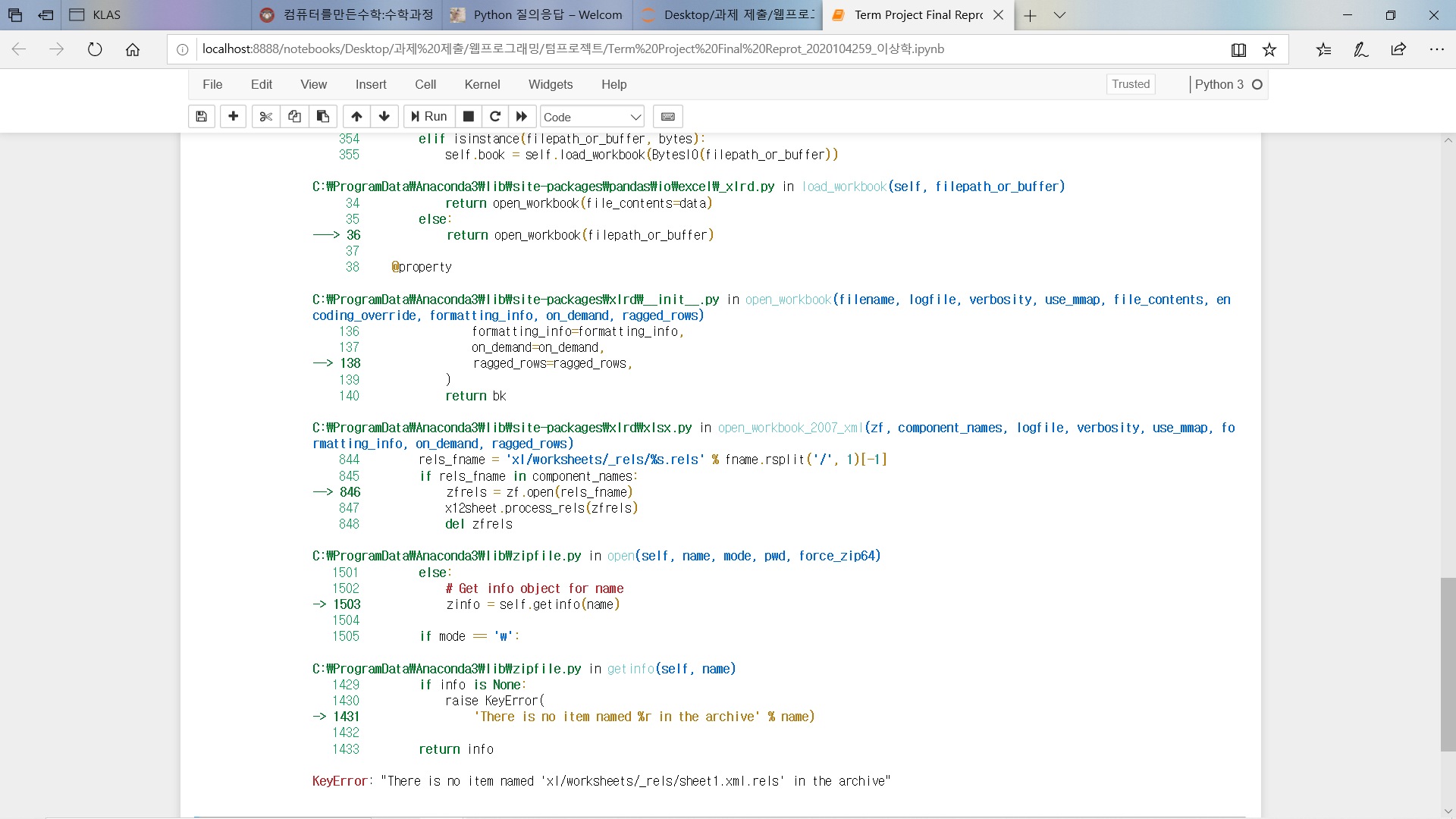Close the Term Project Final Report tab
1456x819 pixels.
pyautogui.click(x=999, y=15)
